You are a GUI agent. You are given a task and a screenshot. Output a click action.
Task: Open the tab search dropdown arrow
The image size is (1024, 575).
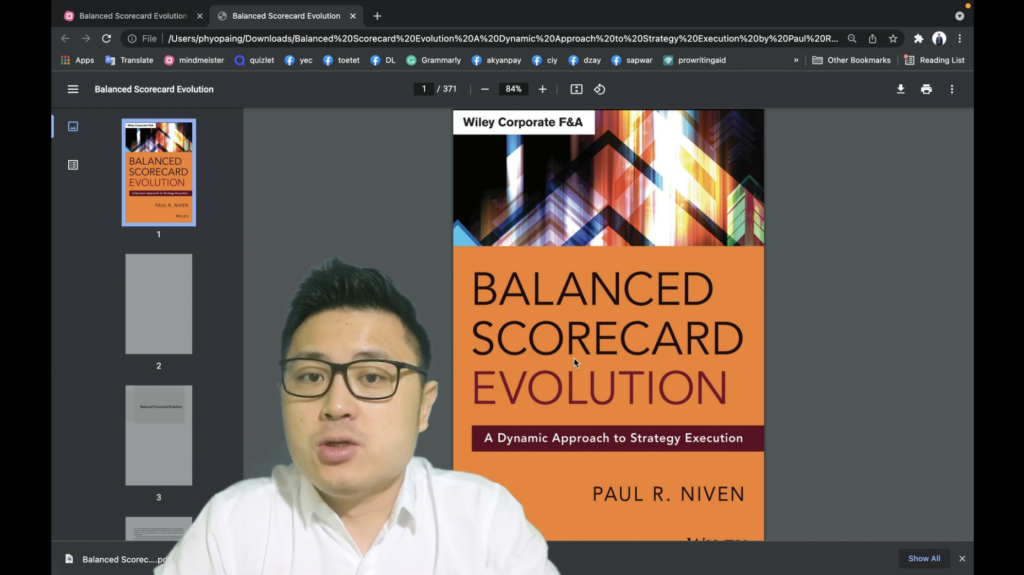pos(959,16)
